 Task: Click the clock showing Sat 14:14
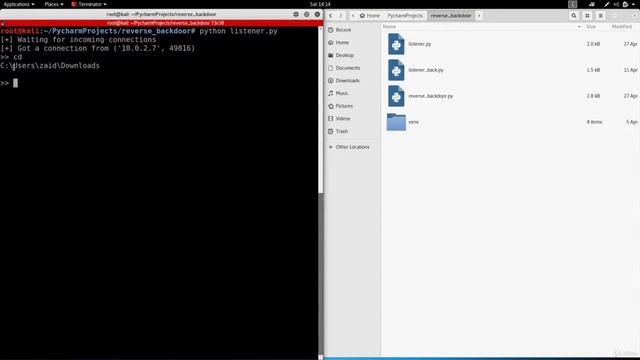coord(320,4)
